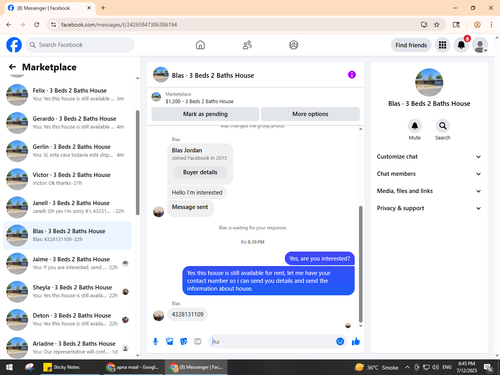Click the phone number message 4328131109

click(187, 314)
